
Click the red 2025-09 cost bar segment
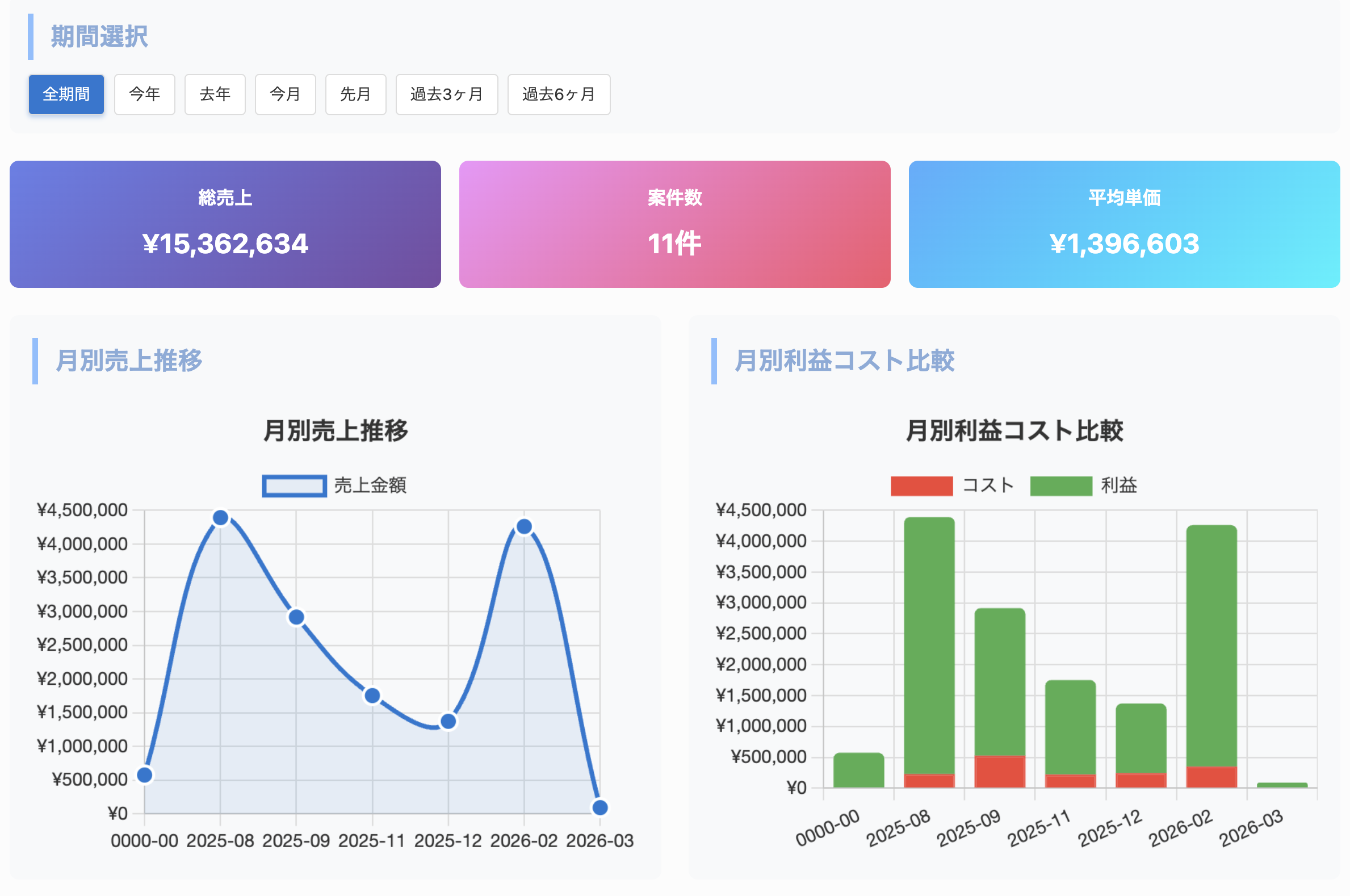point(1000,772)
